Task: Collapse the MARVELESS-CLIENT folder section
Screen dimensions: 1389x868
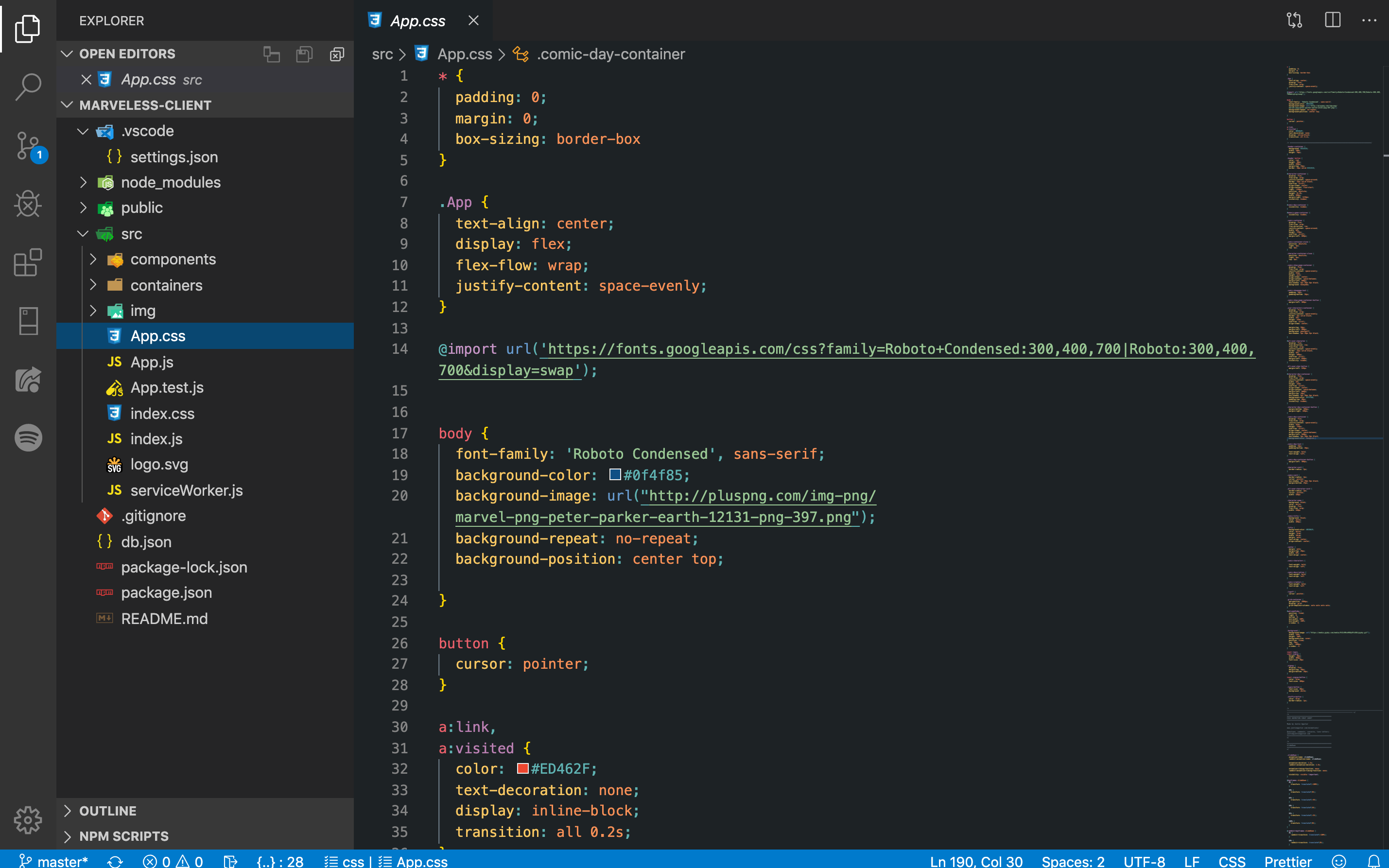Action: click(67, 105)
